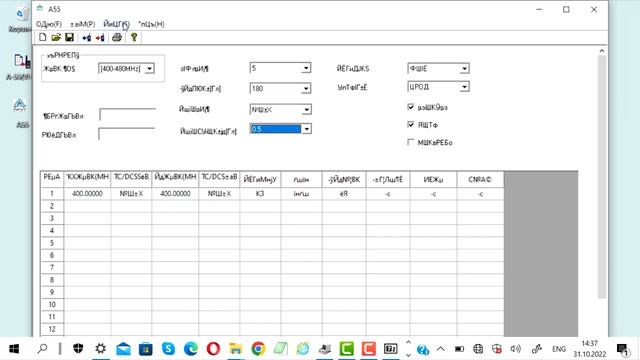Click the network globe tray icon

478,349
